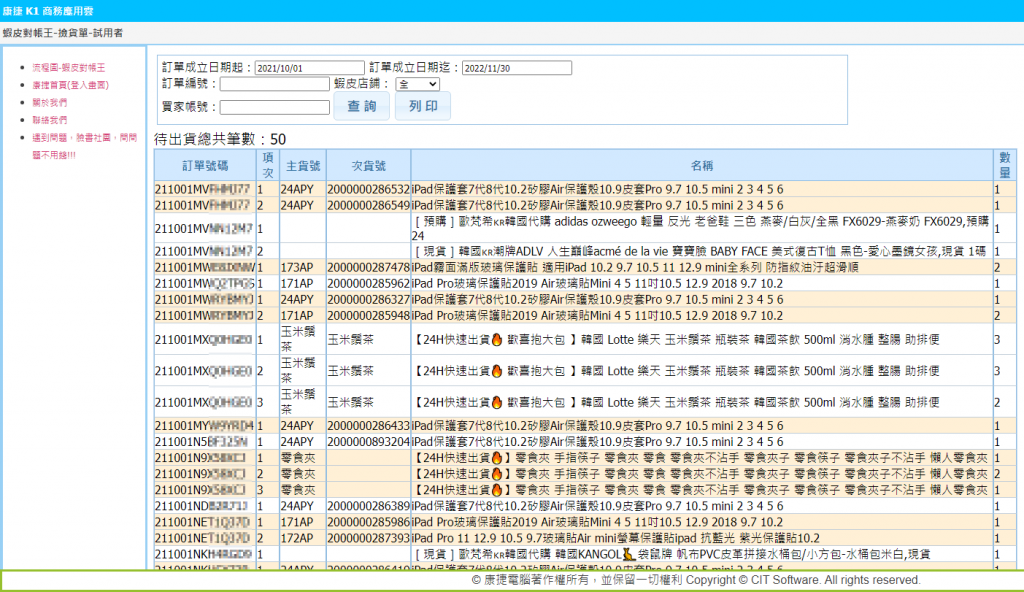Go to 康捷首頁 login page link
1024x592 pixels.
(70, 85)
